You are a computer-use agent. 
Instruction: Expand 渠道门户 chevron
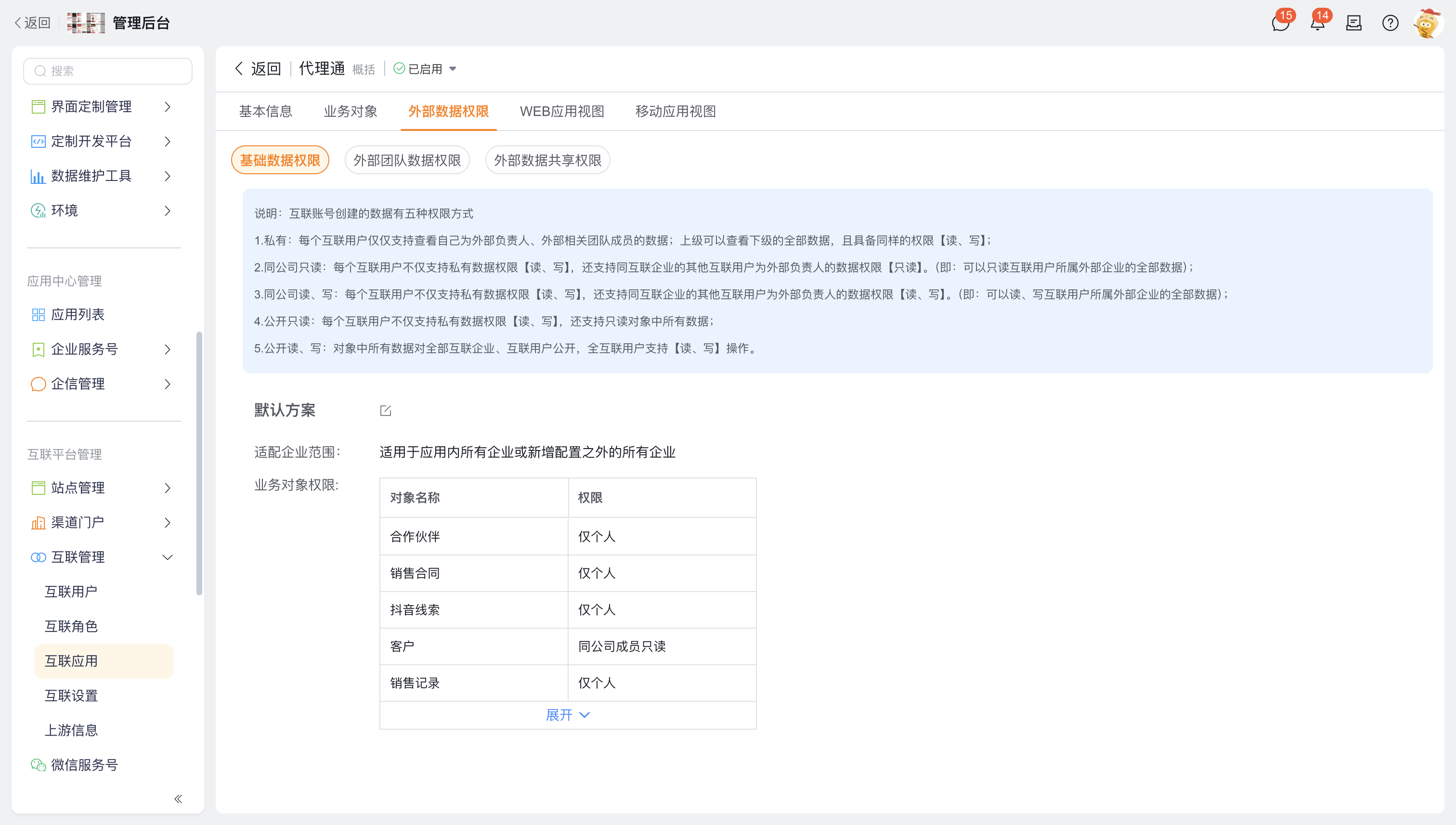167,522
